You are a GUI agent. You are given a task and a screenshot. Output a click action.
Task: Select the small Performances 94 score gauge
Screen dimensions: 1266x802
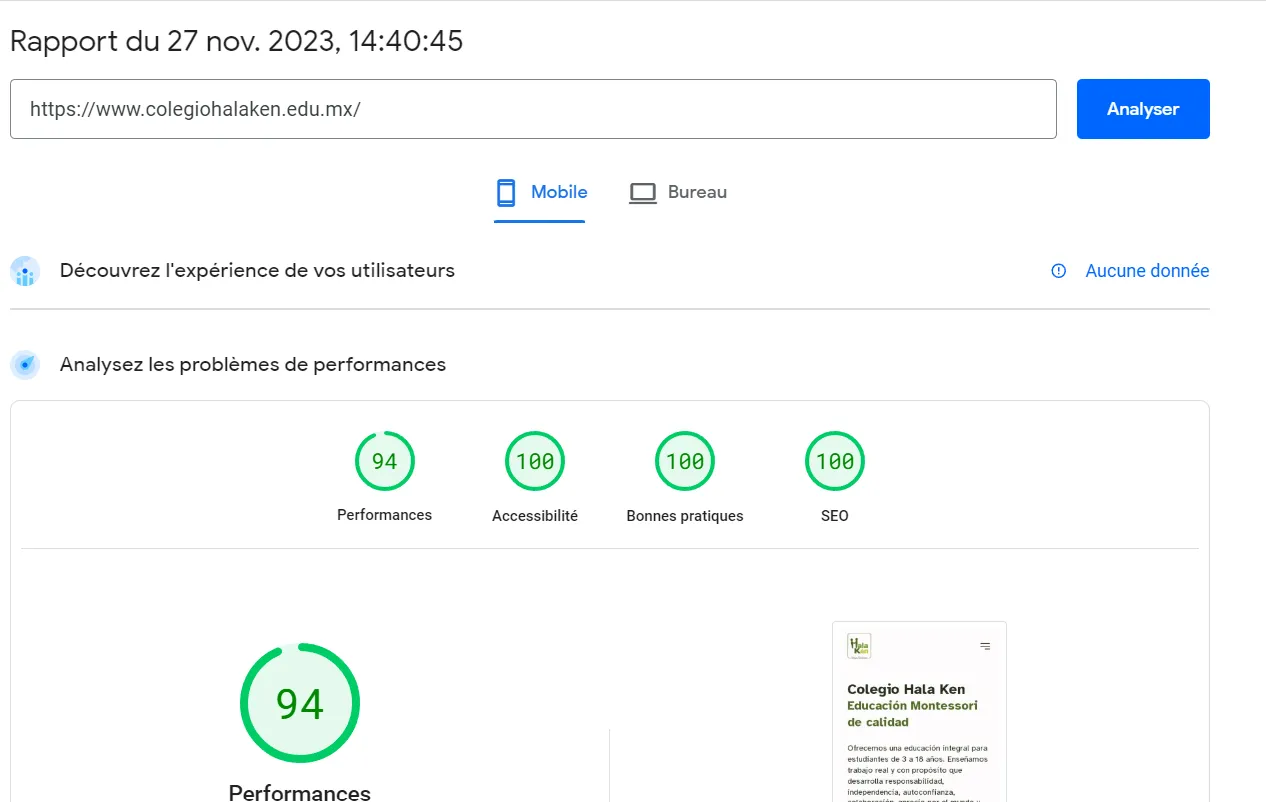(x=384, y=461)
